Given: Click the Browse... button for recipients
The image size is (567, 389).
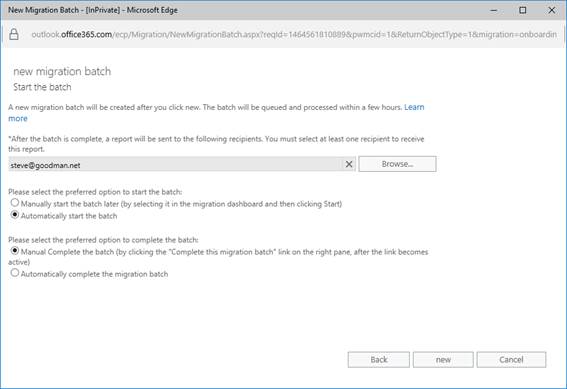Looking at the screenshot, I should tap(397, 164).
